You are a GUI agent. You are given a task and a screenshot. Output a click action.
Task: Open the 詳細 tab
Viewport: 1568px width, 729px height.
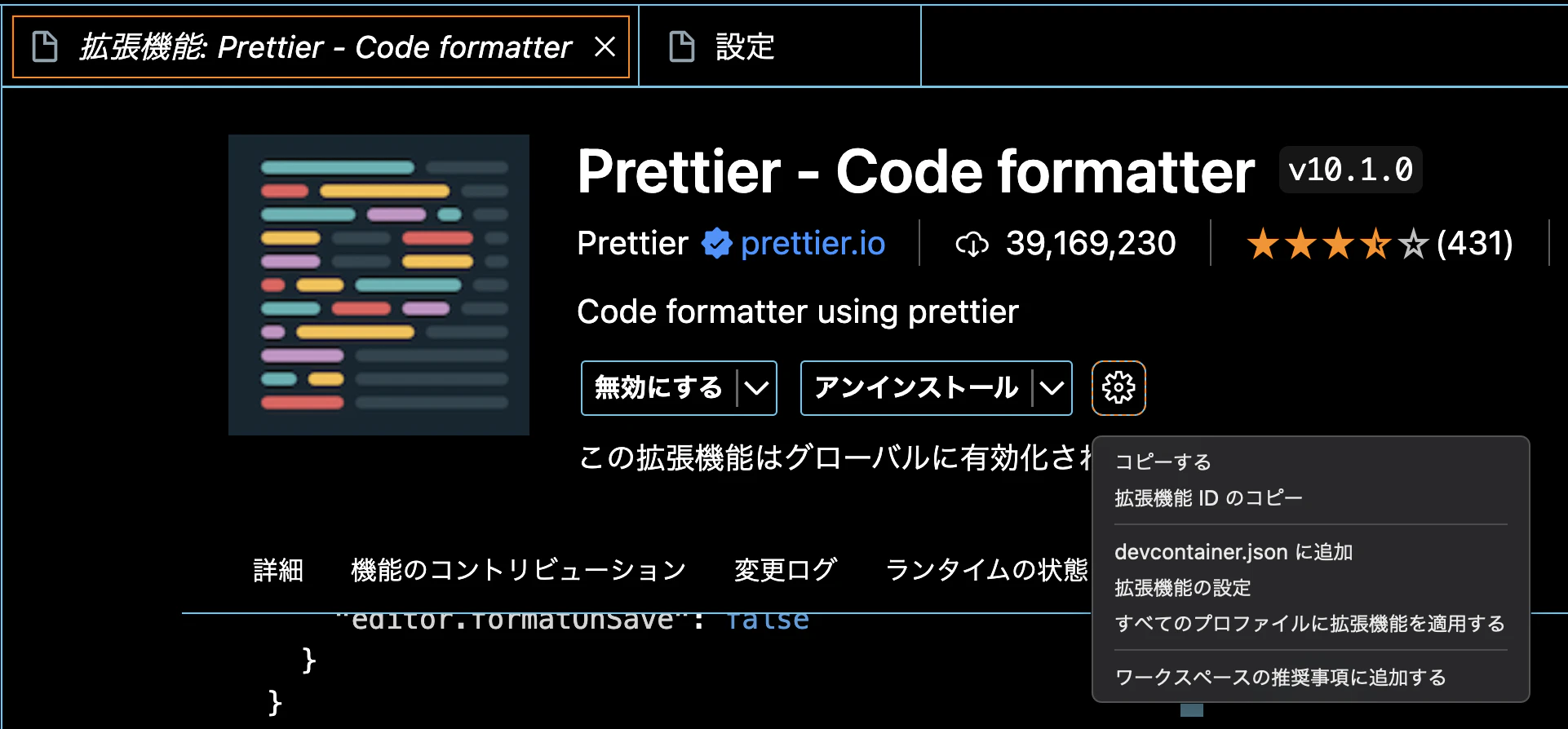click(278, 570)
